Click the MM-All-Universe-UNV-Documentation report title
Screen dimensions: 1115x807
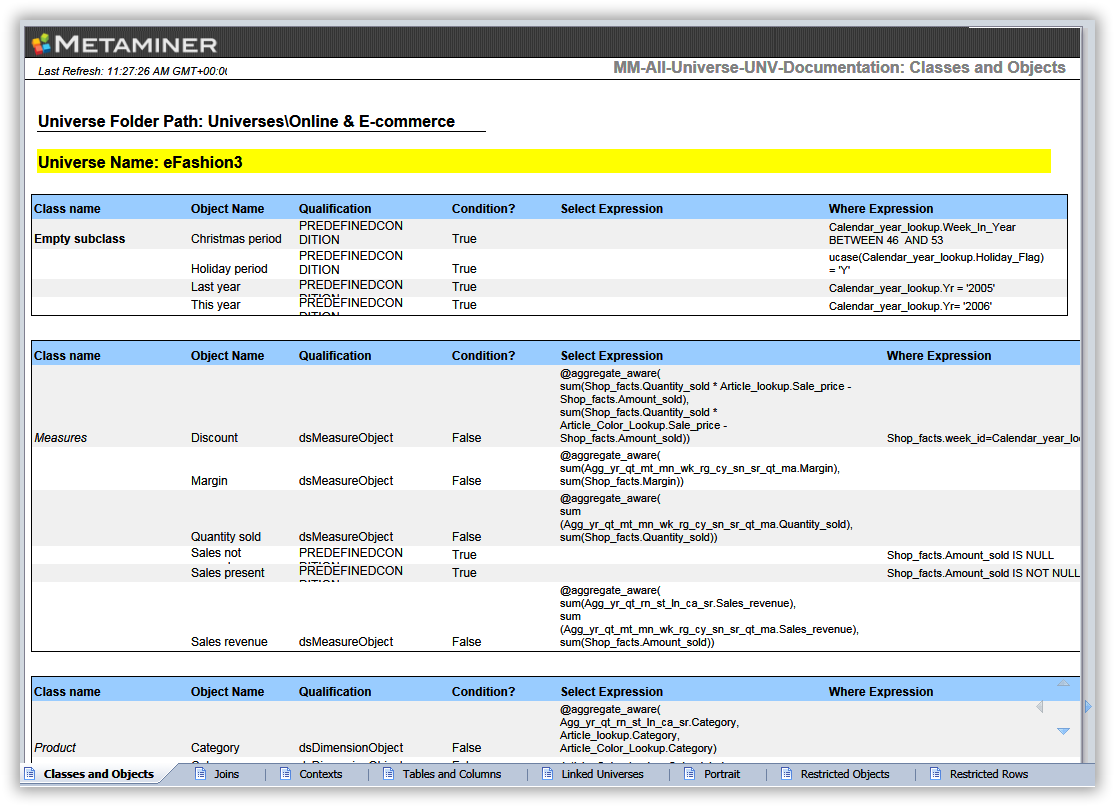pos(839,68)
